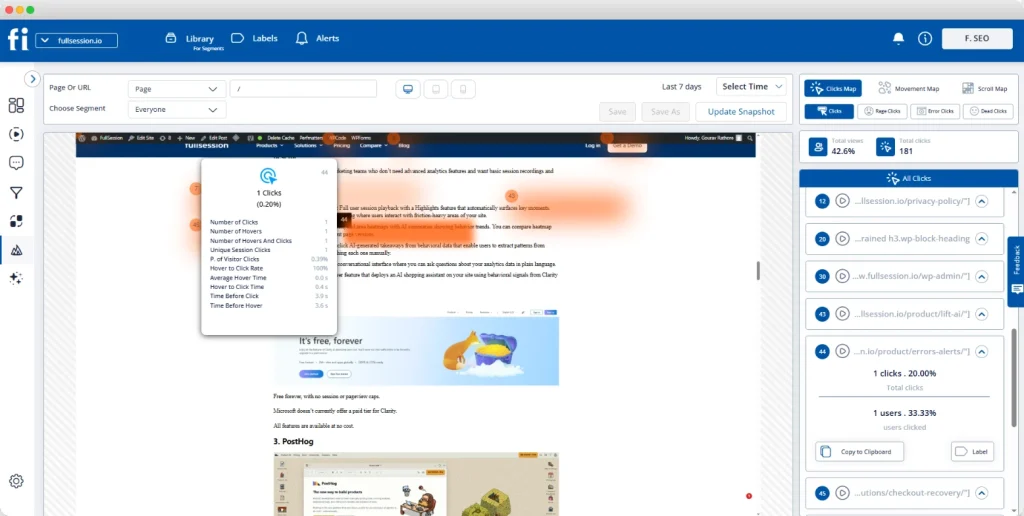
Task: Click the Update Snapshot button
Action: pos(741,112)
